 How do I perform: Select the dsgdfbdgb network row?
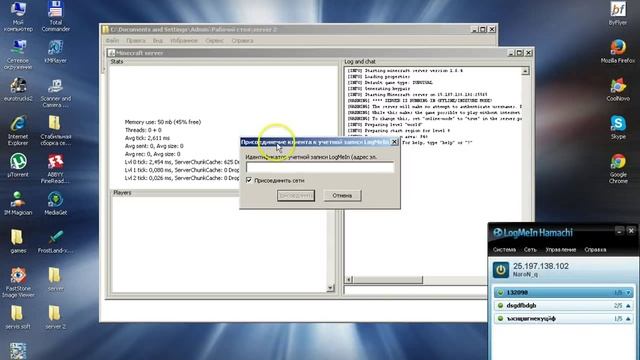click(563, 306)
